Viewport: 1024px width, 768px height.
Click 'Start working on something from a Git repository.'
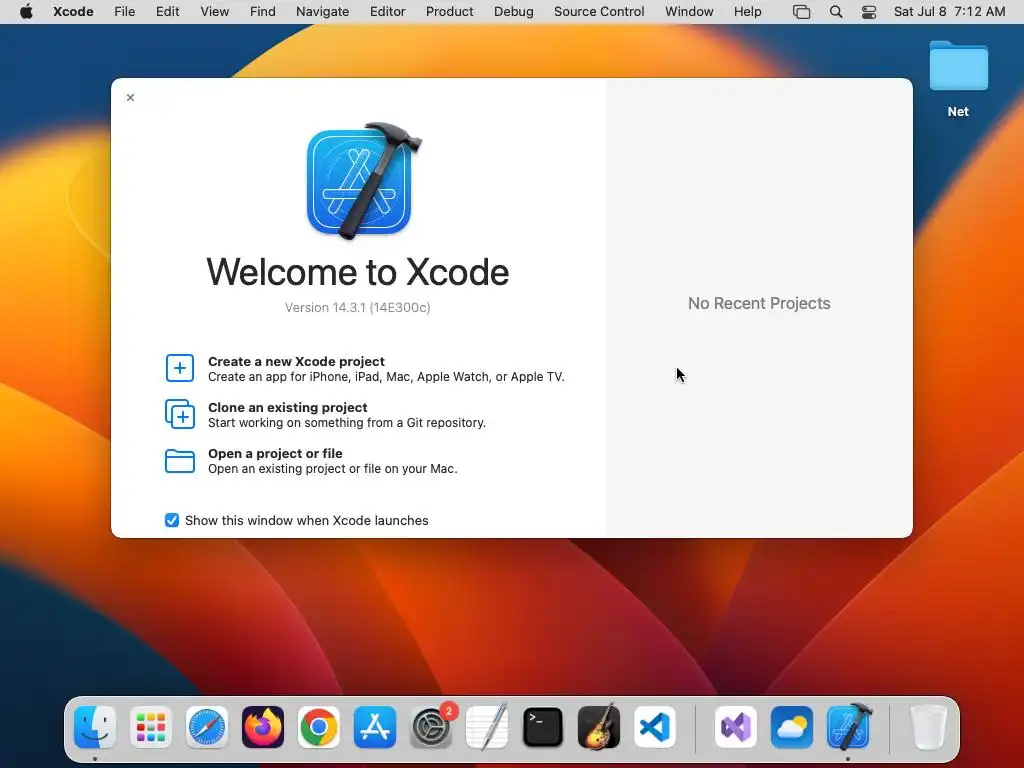coord(347,423)
